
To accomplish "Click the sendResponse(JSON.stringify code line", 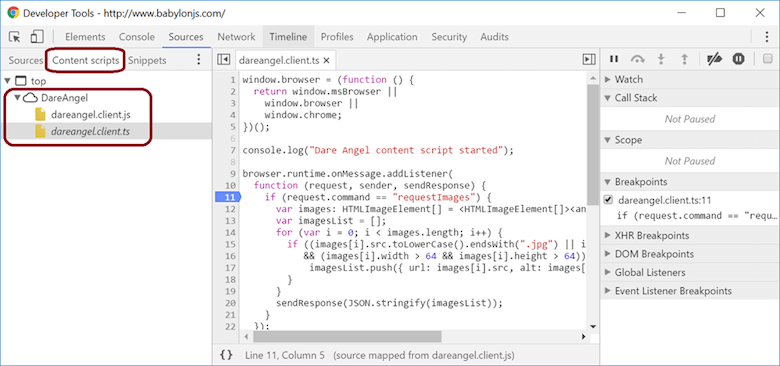I will 390,303.
